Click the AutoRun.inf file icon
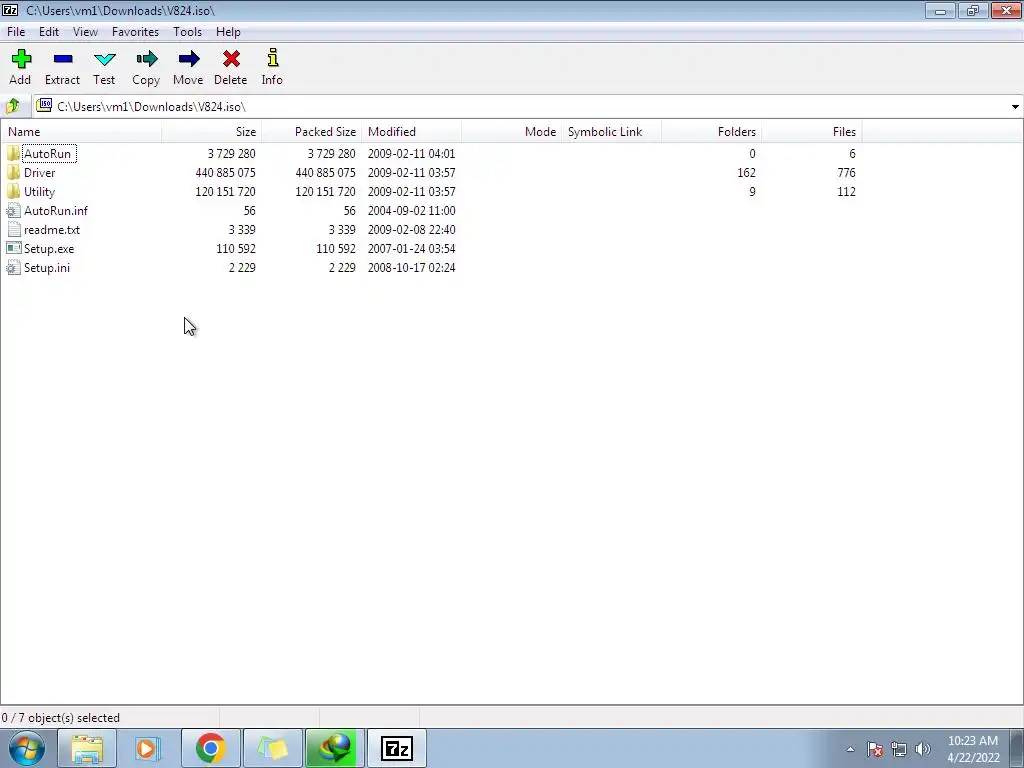 tap(14, 210)
